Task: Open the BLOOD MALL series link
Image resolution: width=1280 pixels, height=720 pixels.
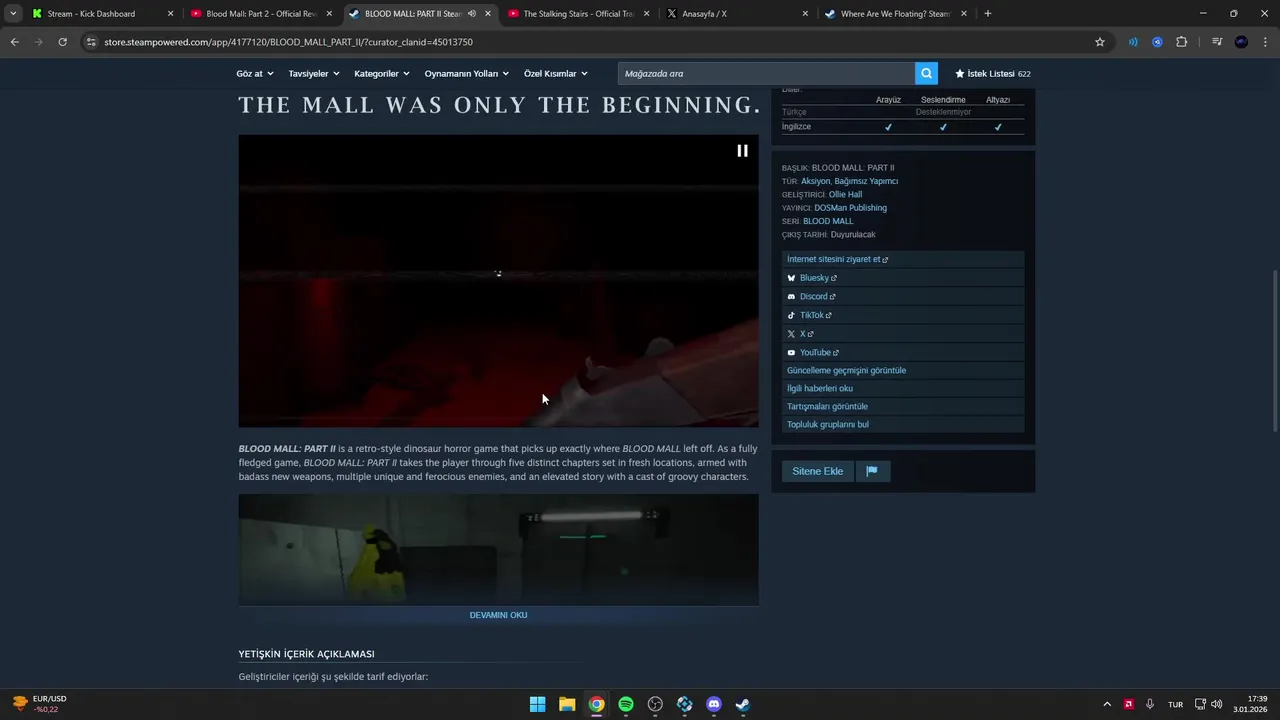Action: tap(828, 221)
